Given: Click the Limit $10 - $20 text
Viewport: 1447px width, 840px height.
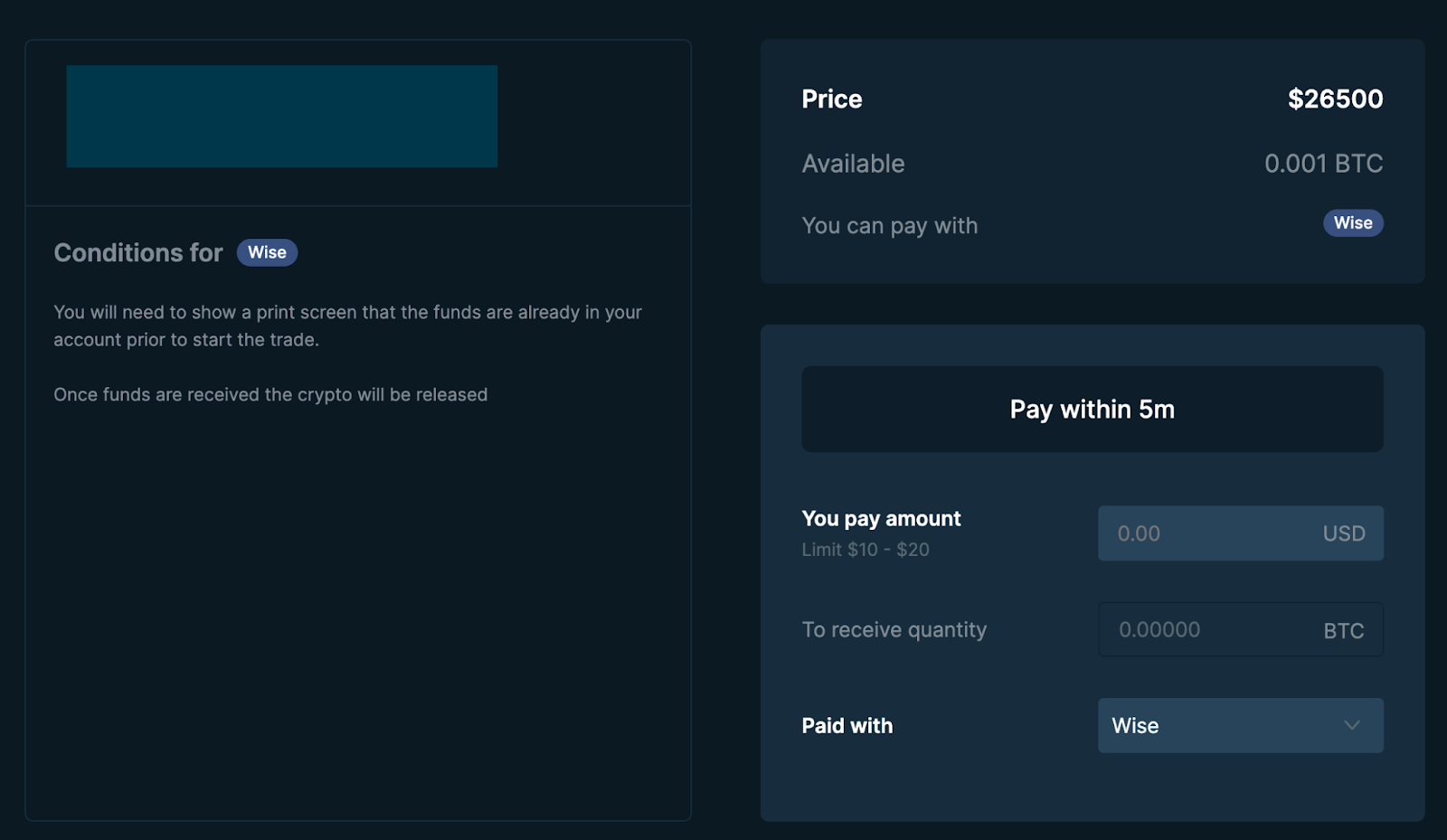Looking at the screenshot, I should pos(865,550).
